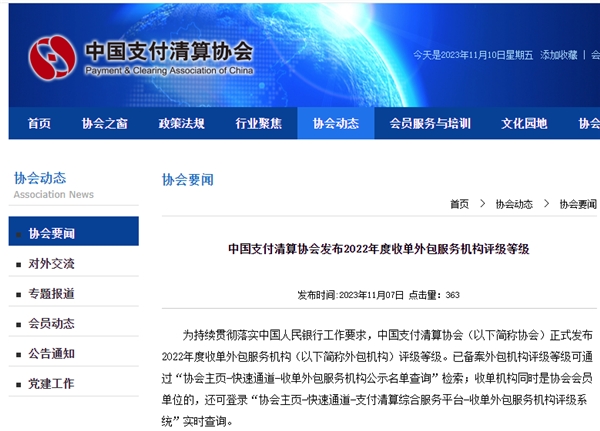The height and width of the screenshot is (431, 600).
Task: Select the 行业聚焦 navigation item
Action: pos(259,123)
